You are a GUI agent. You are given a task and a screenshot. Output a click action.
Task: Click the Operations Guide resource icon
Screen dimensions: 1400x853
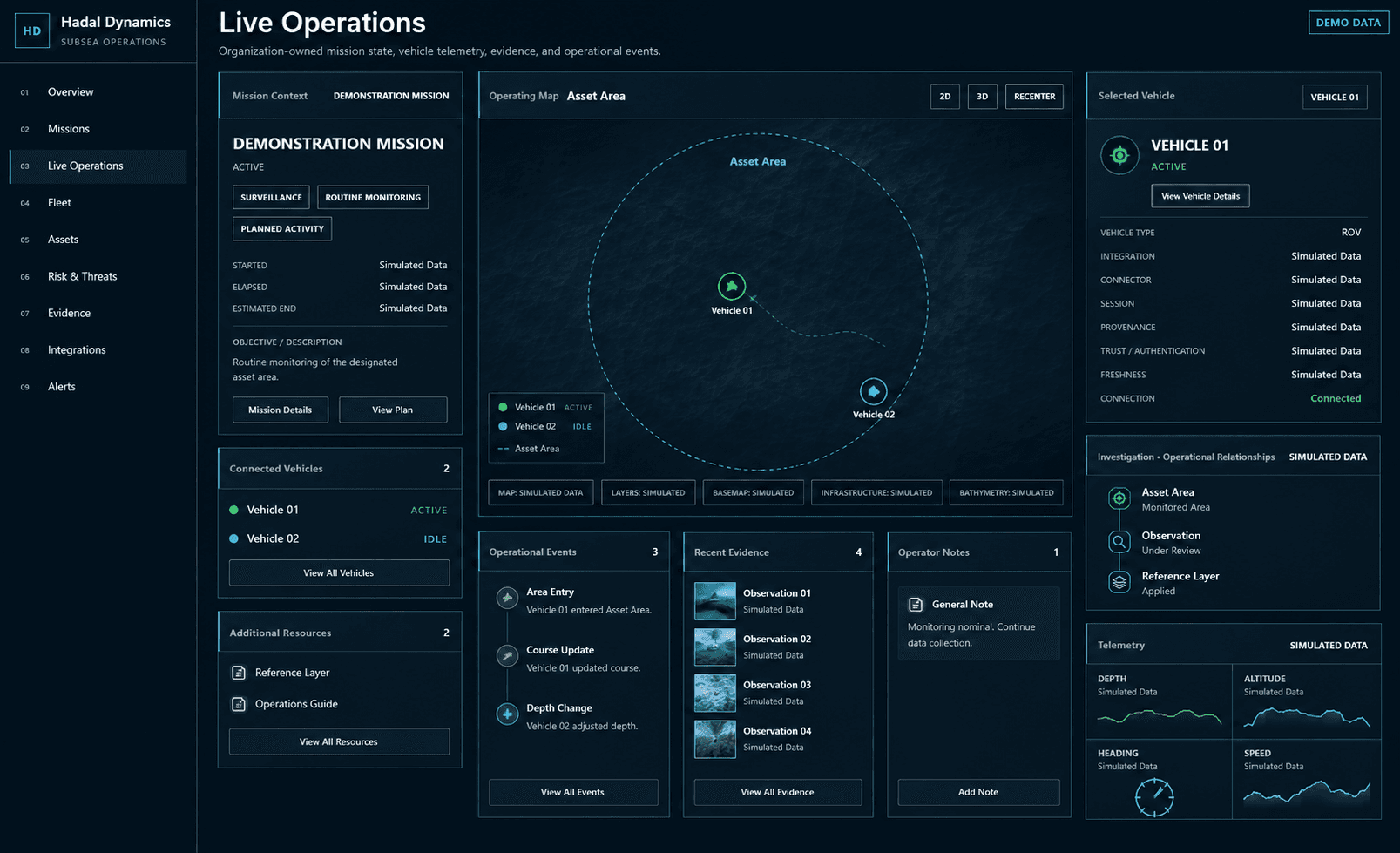pos(238,704)
